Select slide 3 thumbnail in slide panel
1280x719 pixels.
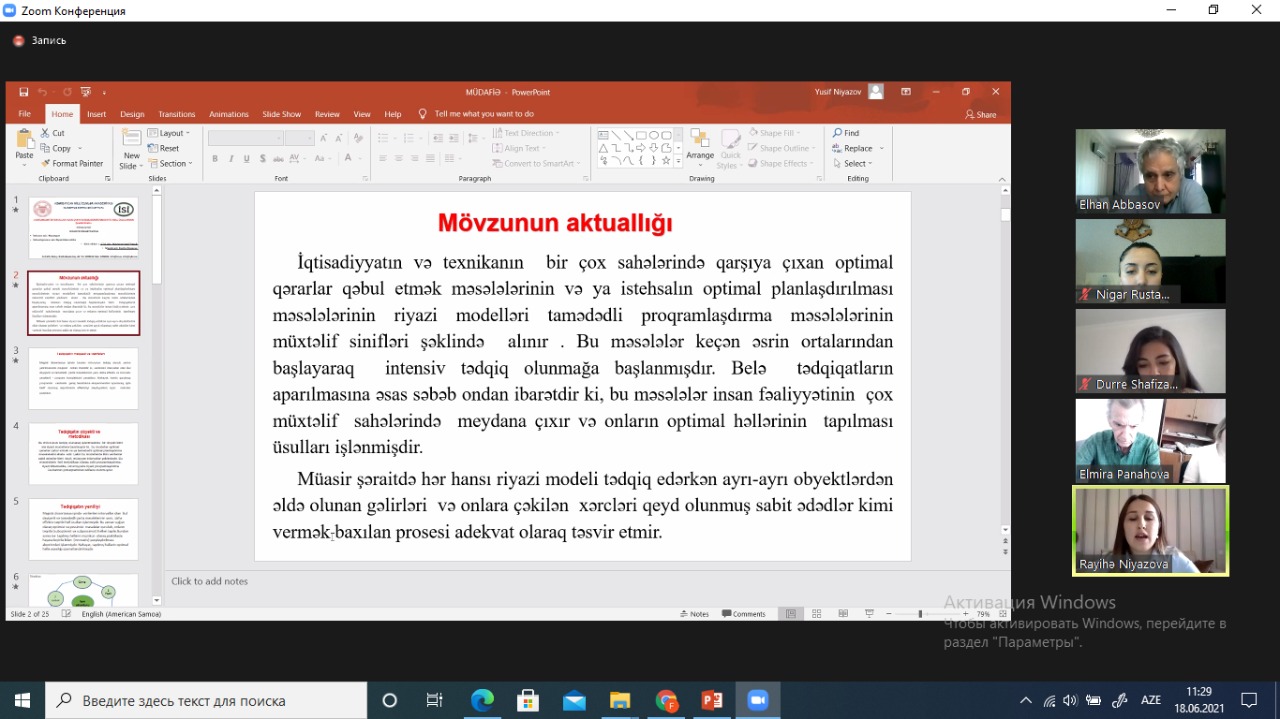click(x=84, y=378)
